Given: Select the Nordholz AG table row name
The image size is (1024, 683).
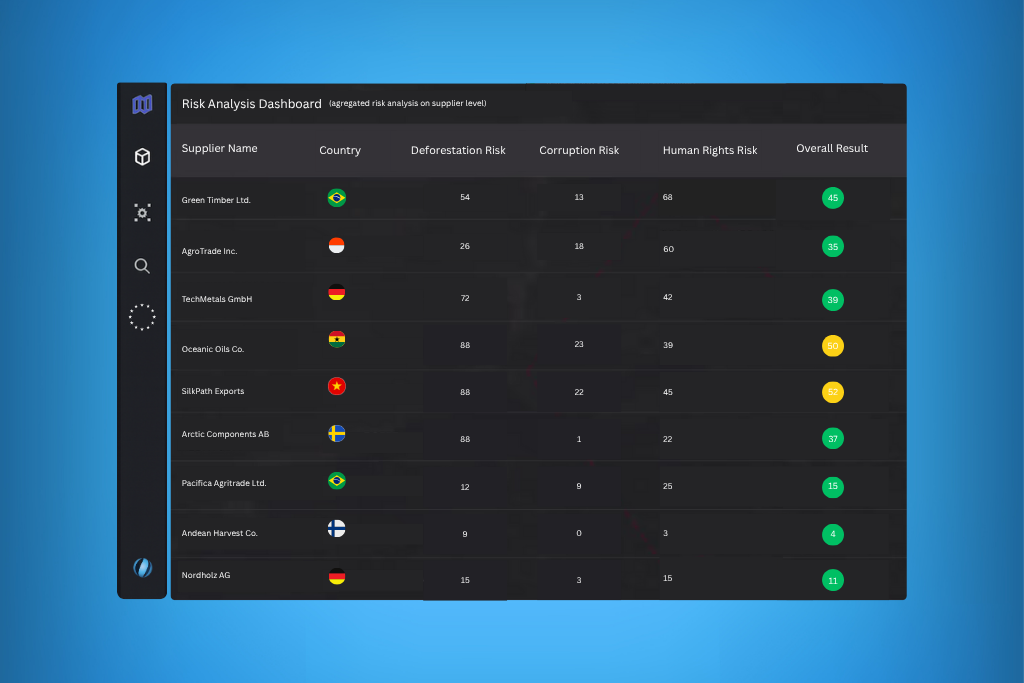Looking at the screenshot, I should click(206, 576).
